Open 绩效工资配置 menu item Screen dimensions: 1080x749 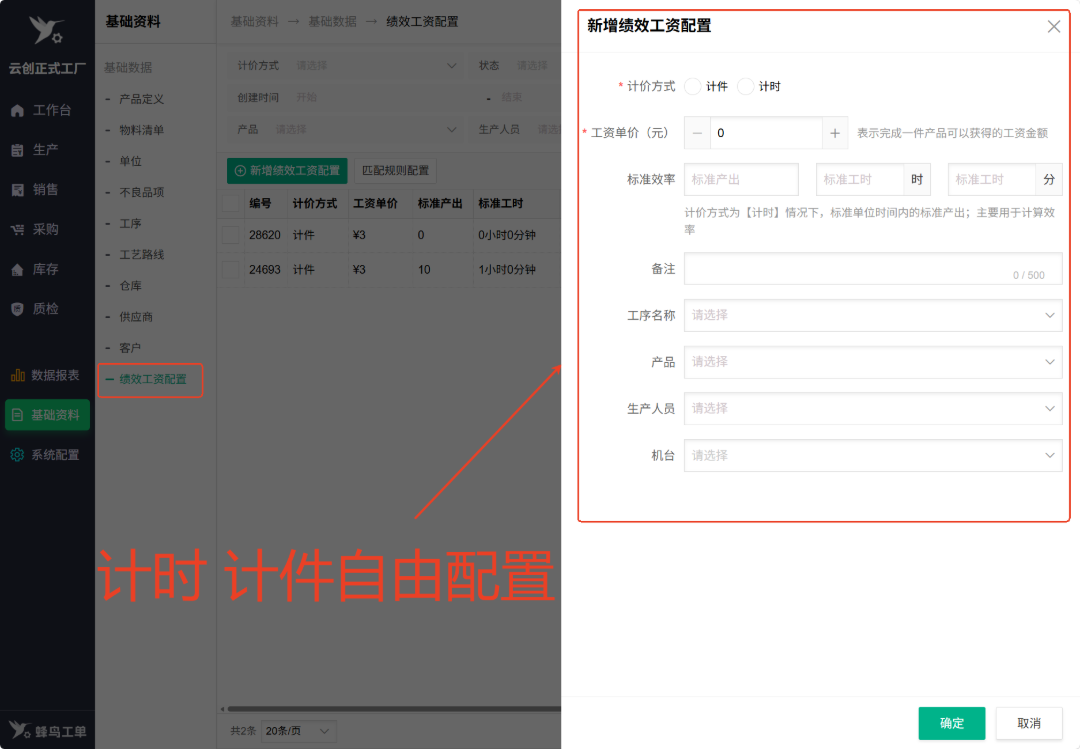click(x=152, y=379)
